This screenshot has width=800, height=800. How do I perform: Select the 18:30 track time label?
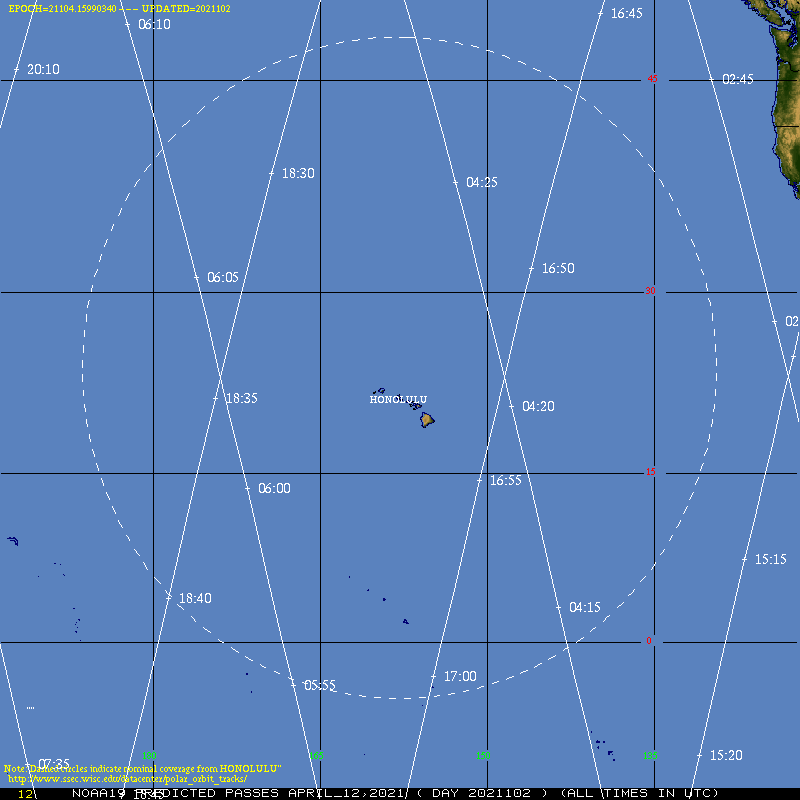(x=298, y=173)
